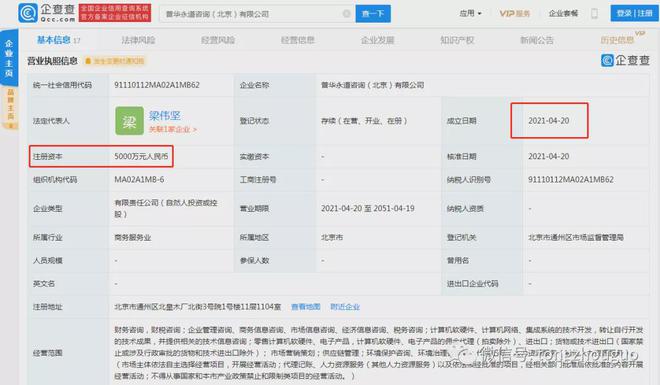660x385 pixels.
Task: Tap the mobile phone icon in header
Action: click(x=594, y=13)
